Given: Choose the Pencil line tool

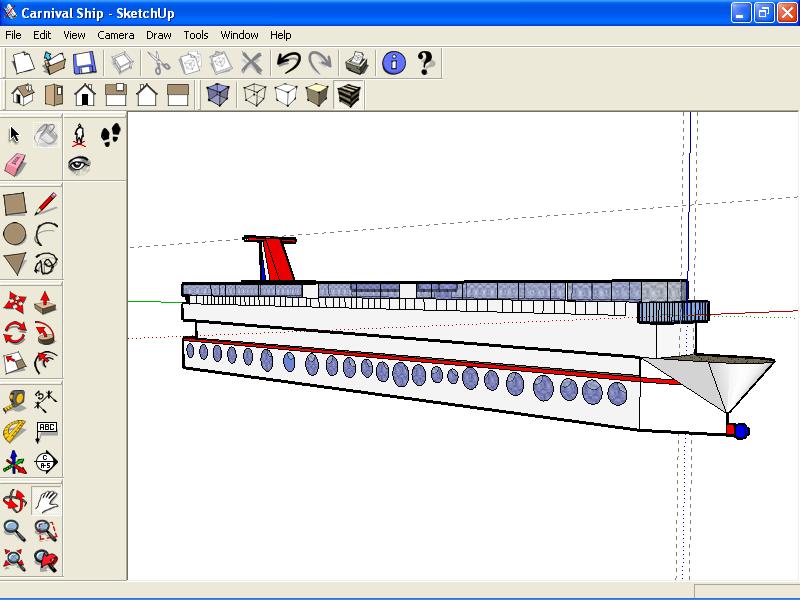Looking at the screenshot, I should click(x=46, y=204).
